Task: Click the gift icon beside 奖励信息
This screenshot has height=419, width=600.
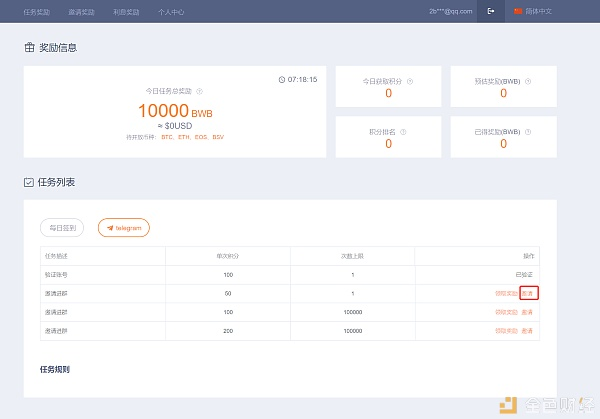Action: pyautogui.click(x=28, y=48)
